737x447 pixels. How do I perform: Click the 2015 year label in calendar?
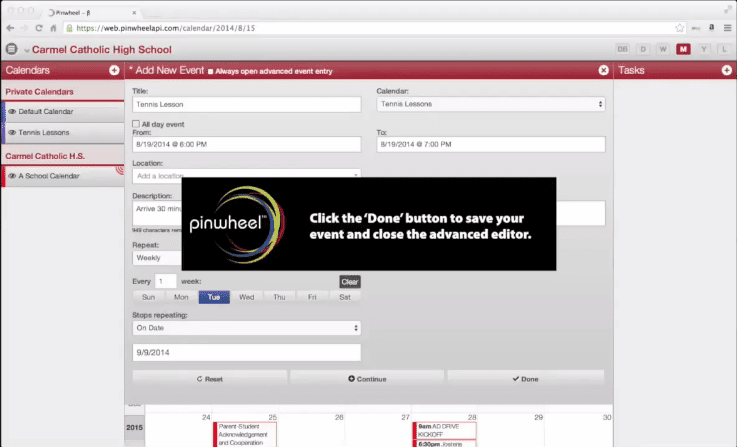134,427
